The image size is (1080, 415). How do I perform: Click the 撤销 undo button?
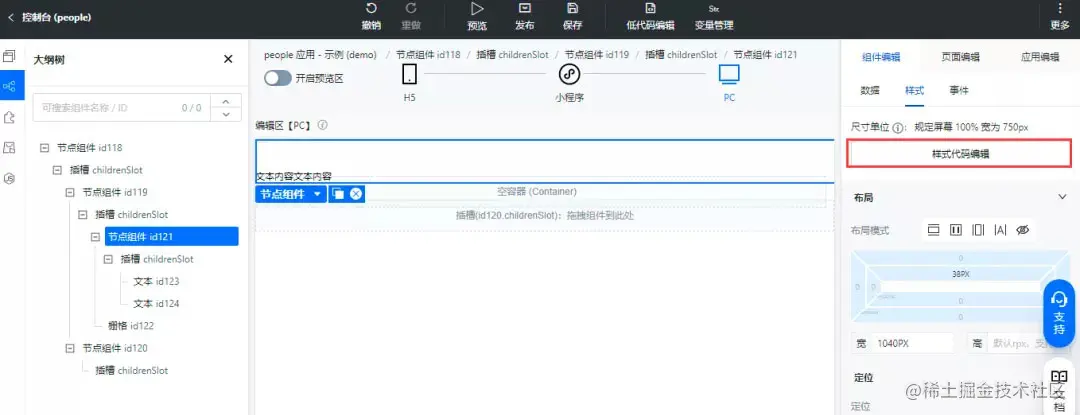(371, 17)
